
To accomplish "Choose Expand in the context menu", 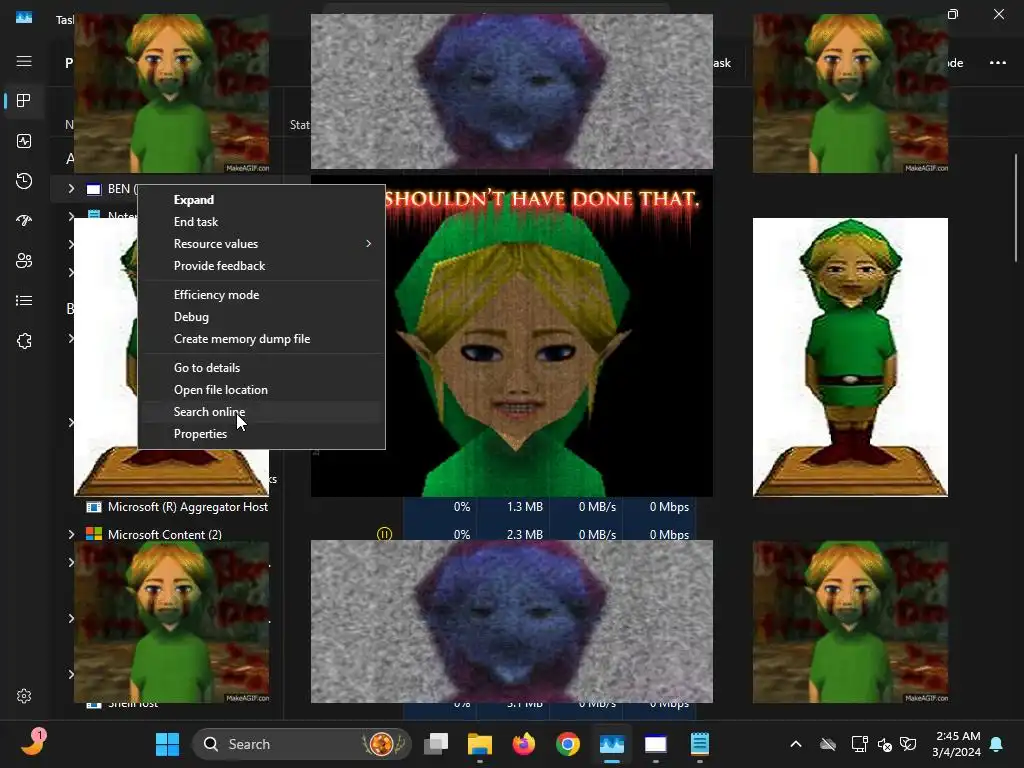I will tap(194, 200).
